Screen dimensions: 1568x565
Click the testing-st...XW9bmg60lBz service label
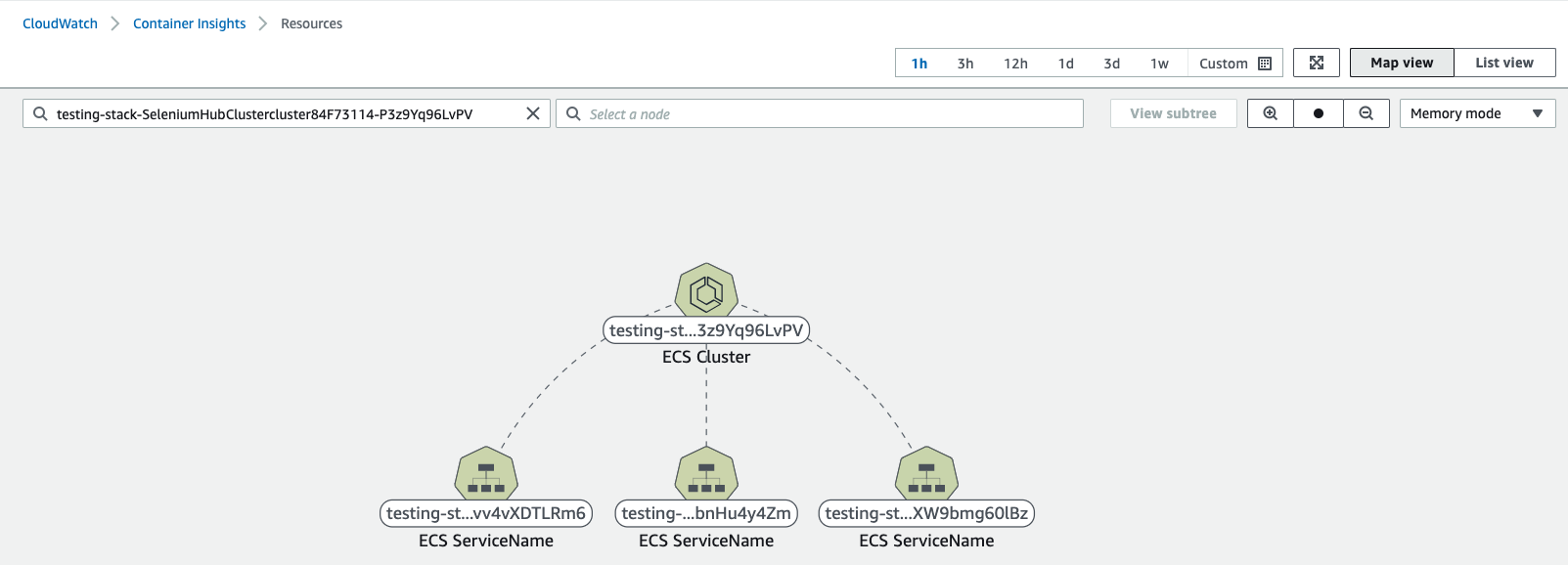[x=926, y=513]
